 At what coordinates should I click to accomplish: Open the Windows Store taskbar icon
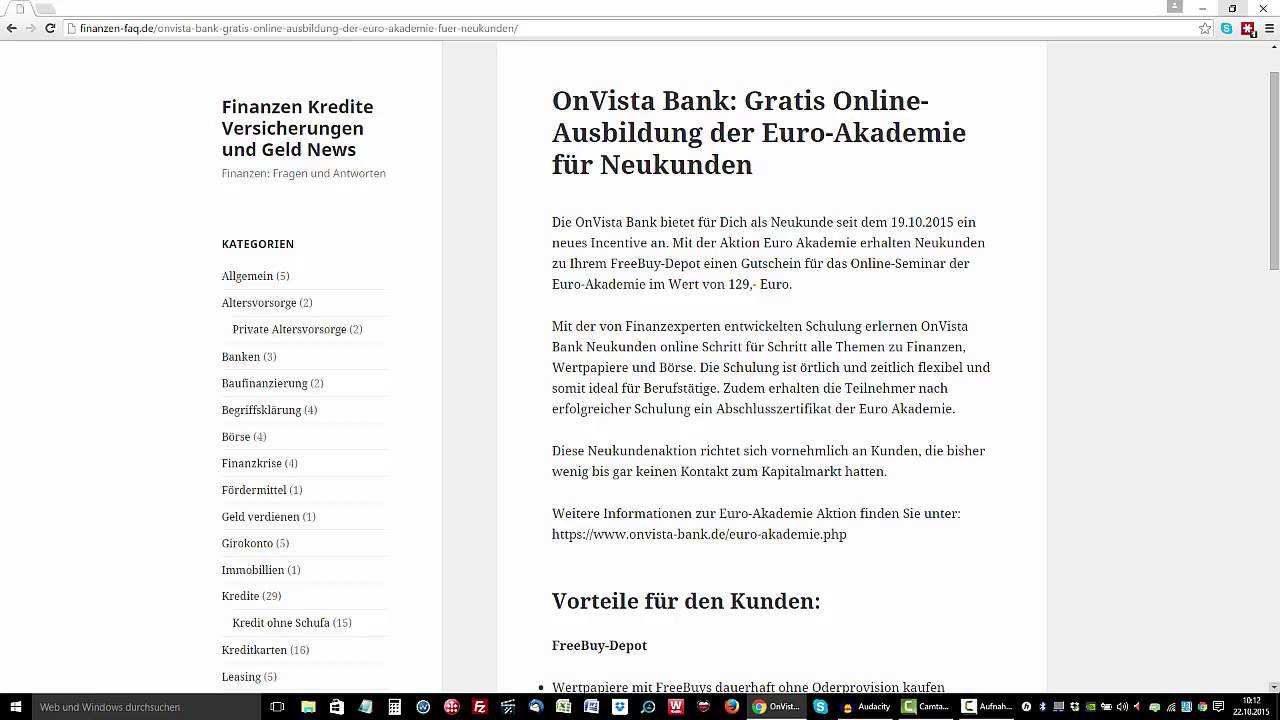[x=337, y=706]
